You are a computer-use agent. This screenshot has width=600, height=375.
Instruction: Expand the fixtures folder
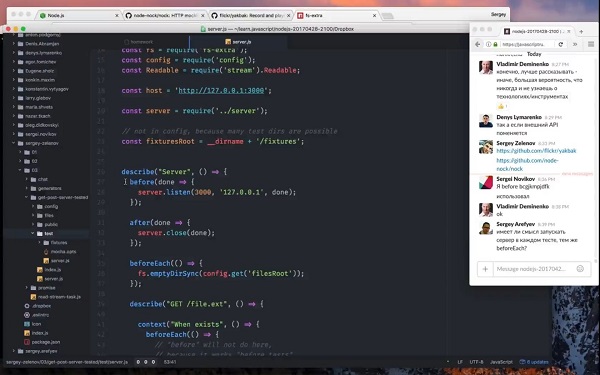[39, 243]
